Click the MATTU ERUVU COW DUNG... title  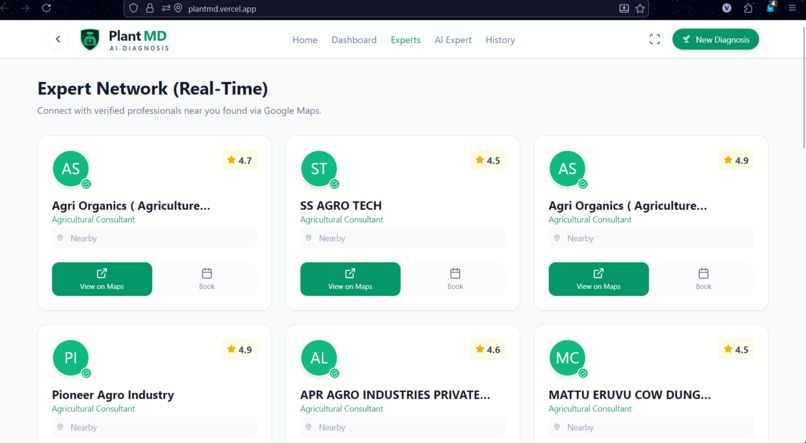pos(630,395)
